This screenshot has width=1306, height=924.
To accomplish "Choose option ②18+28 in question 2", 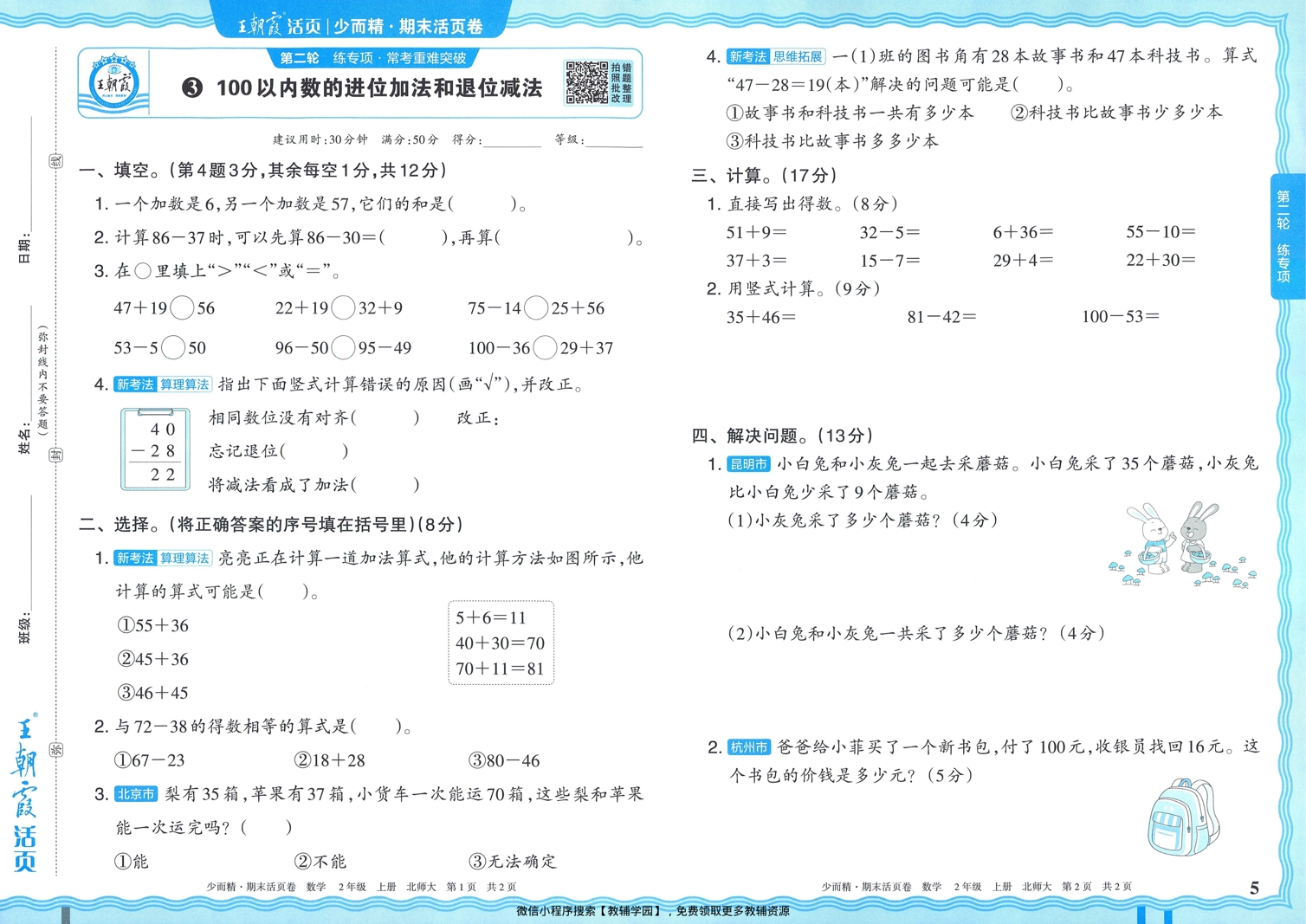I will (332, 760).
